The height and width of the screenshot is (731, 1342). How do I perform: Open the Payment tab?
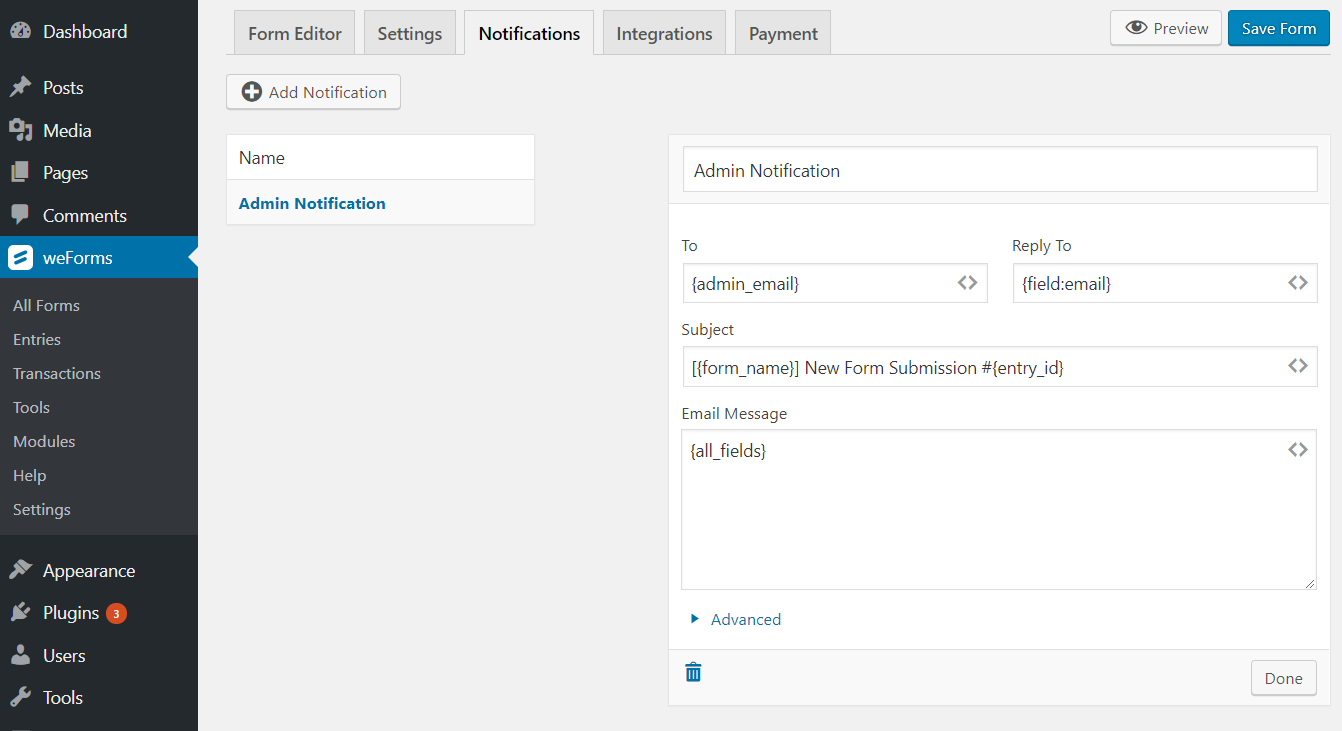point(783,33)
